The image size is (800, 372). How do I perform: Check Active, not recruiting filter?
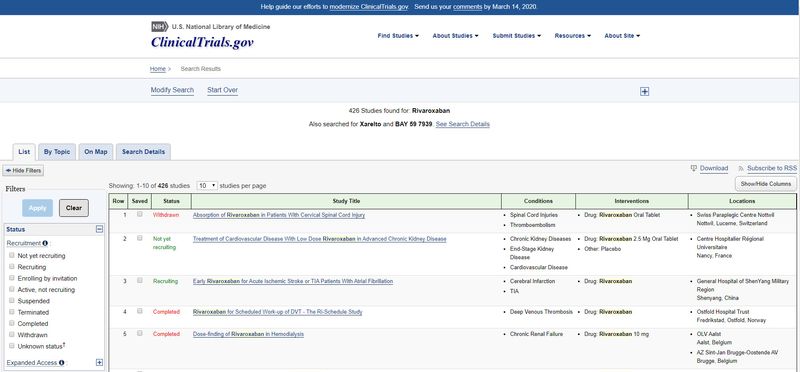pyautogui.click(x=12, y=289)
